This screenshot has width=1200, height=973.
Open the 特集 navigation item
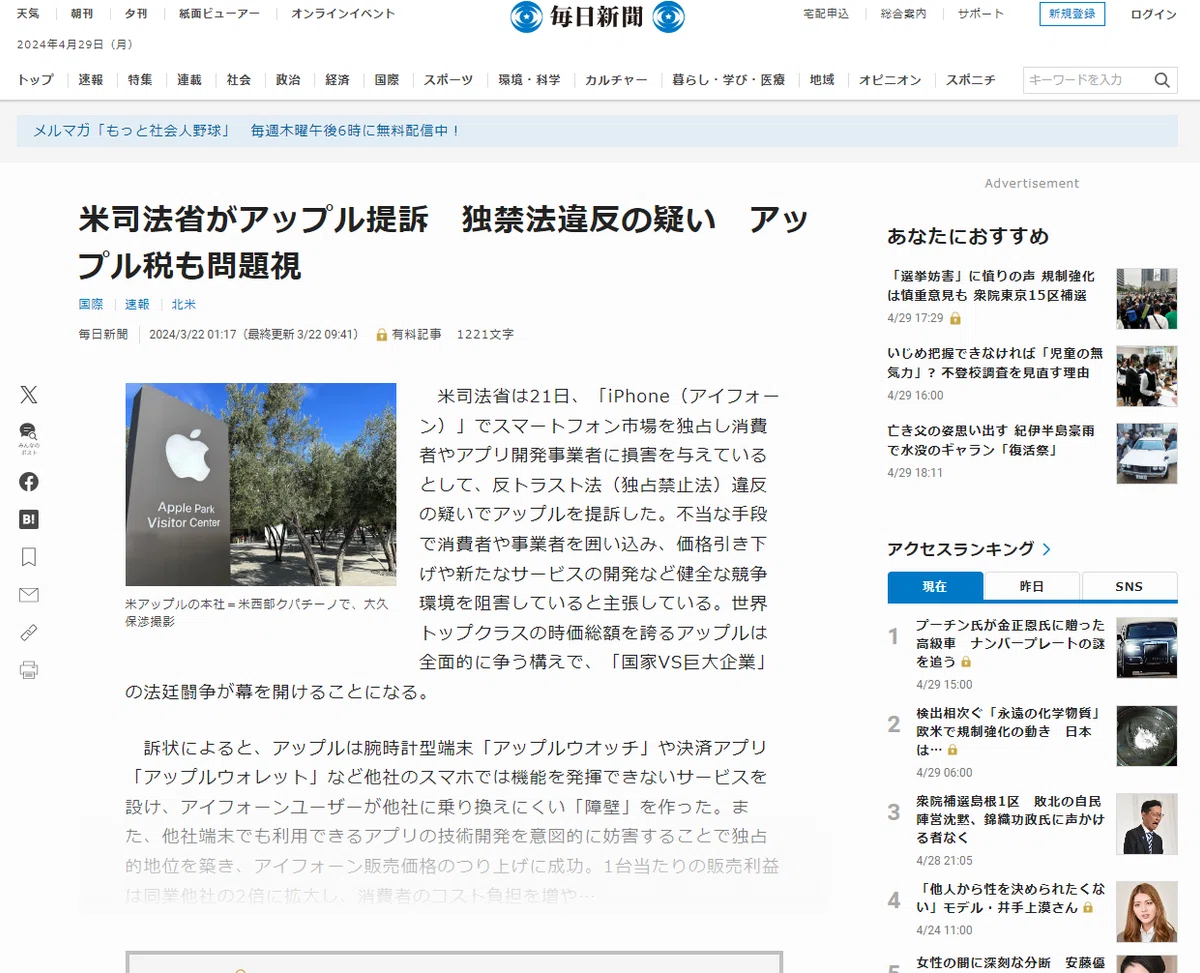coord(140,80)
